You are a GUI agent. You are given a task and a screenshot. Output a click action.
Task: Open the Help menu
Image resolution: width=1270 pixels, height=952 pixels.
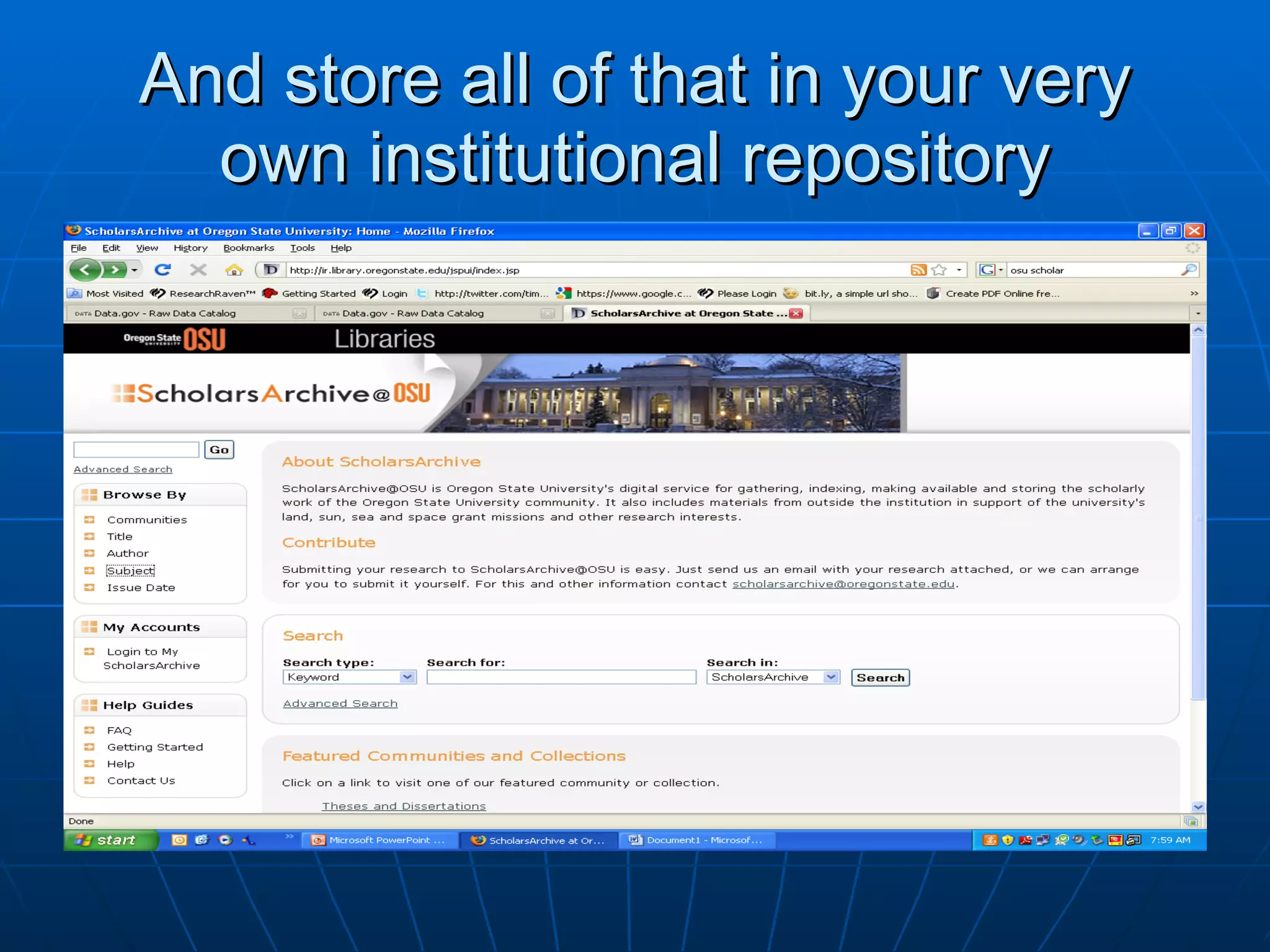(341, 247)
